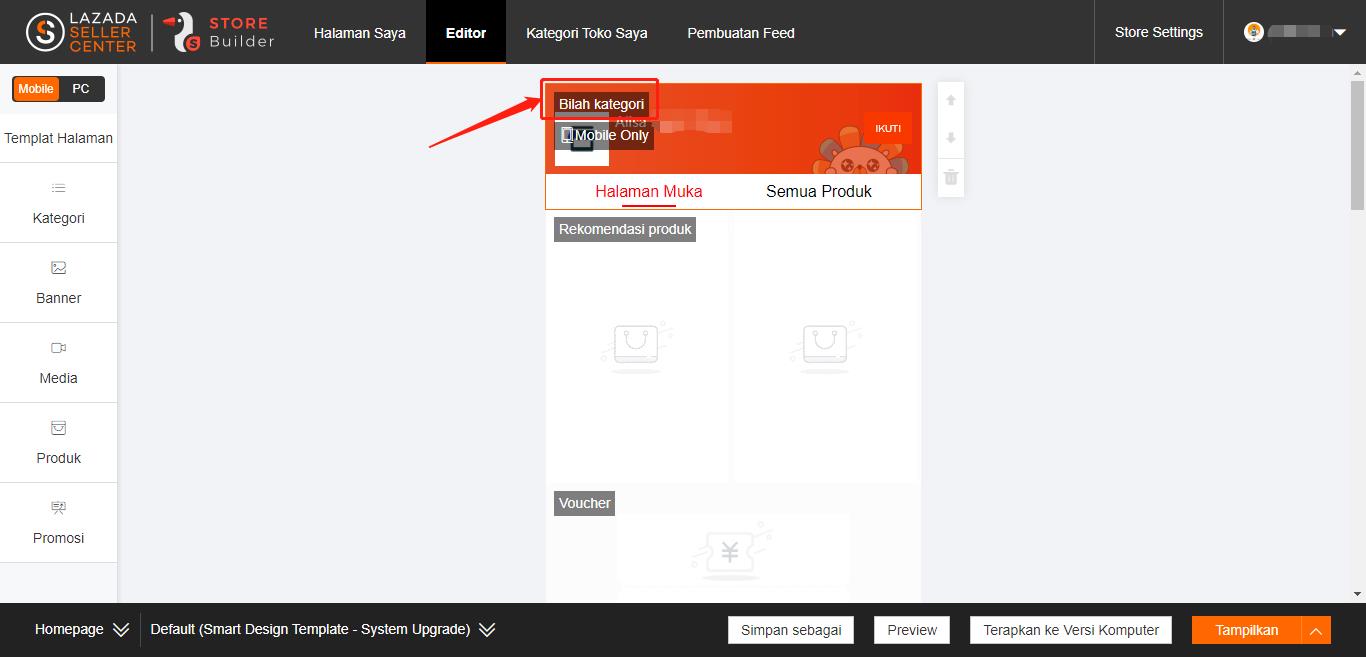This screenshot has height=657, width=1366.
Task: Move selected module up with arrow
Action: (x=951, y=100)
